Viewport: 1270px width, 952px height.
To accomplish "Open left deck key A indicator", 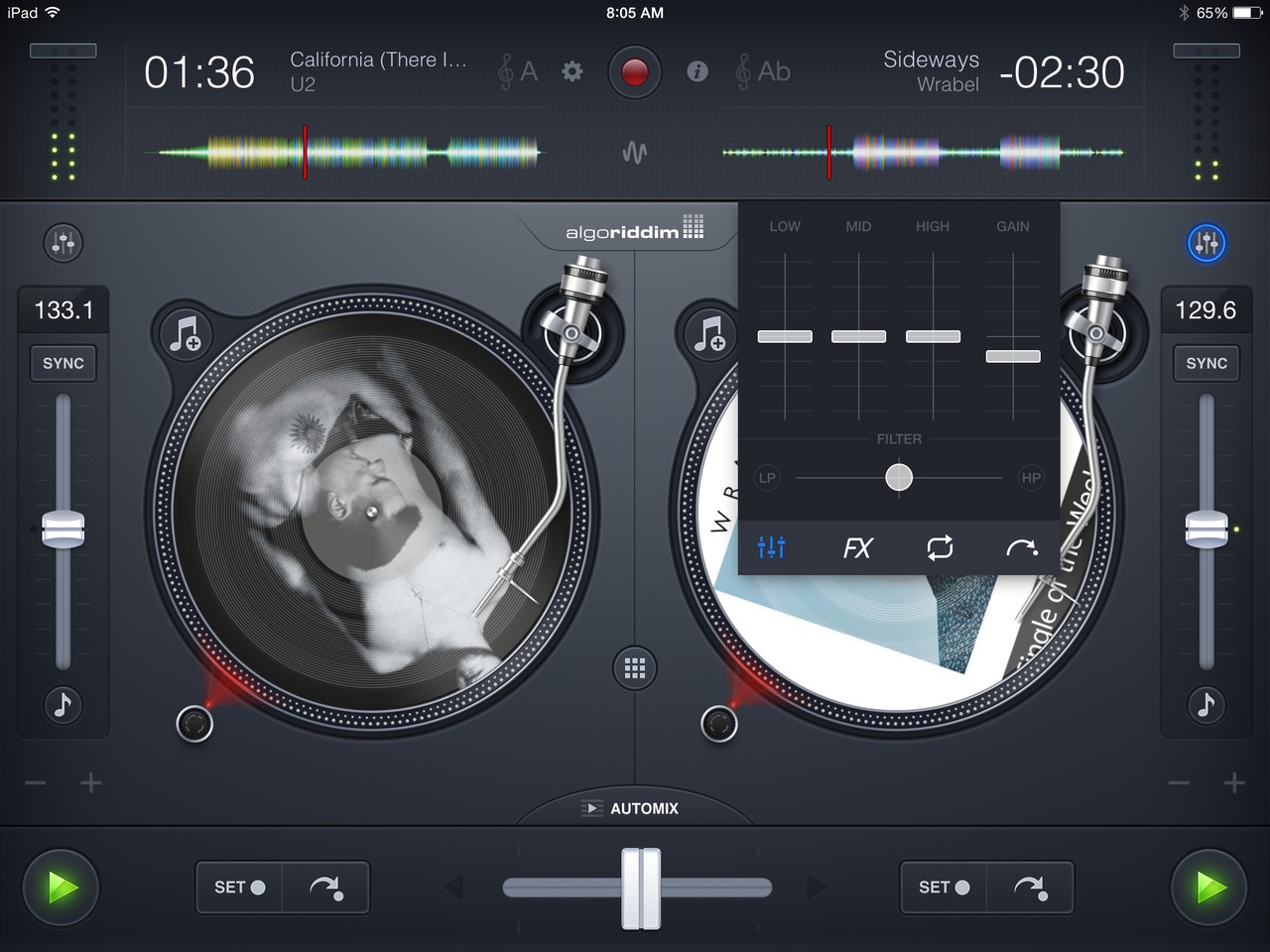I will (x=518, y=71).
